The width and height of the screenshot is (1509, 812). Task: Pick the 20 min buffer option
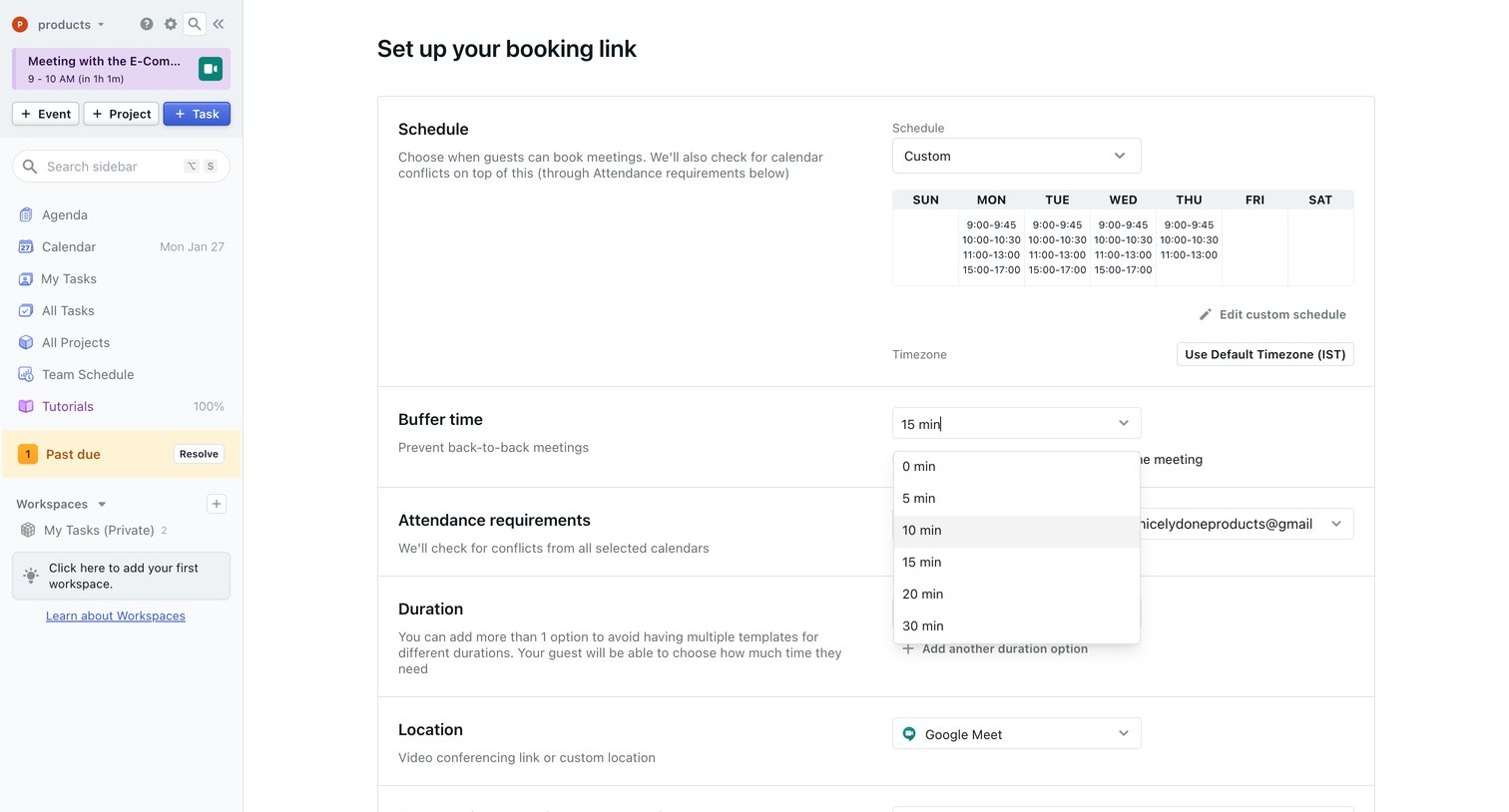tap(1016, 594)
